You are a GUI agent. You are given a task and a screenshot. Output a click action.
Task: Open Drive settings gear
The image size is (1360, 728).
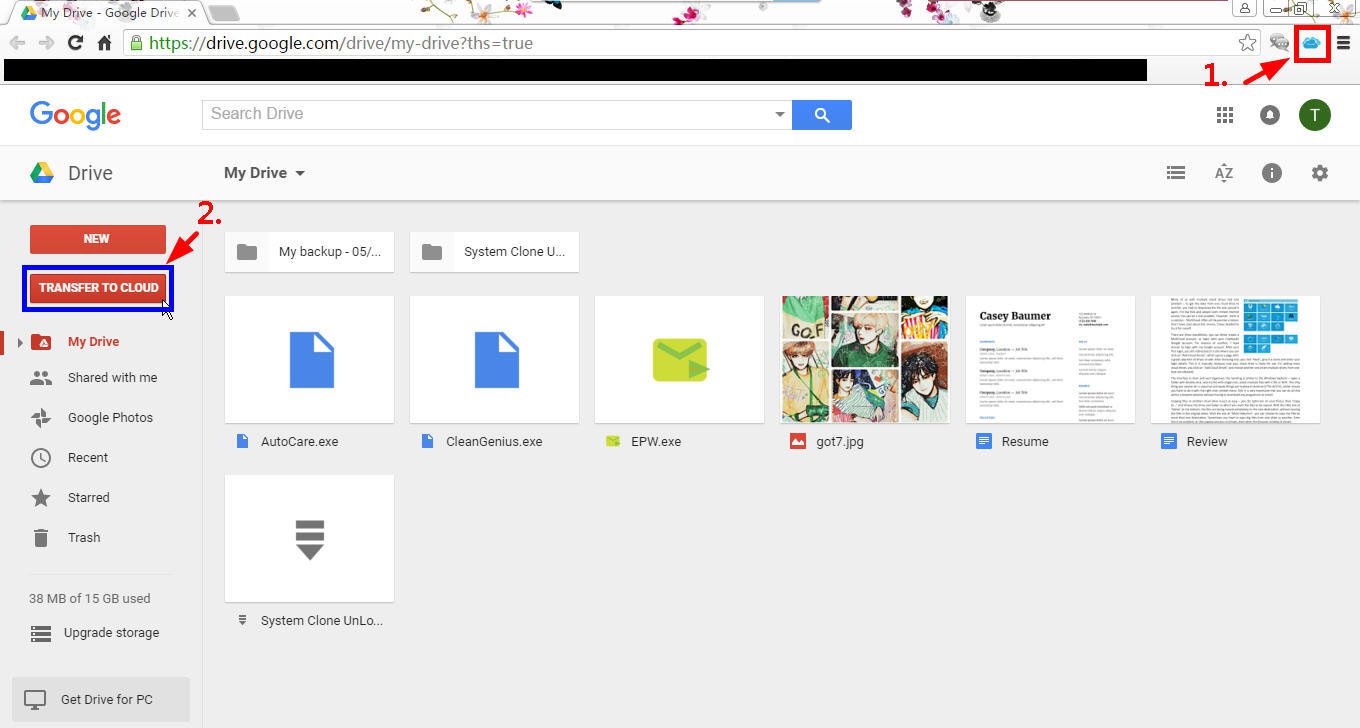pos(1320,173)
